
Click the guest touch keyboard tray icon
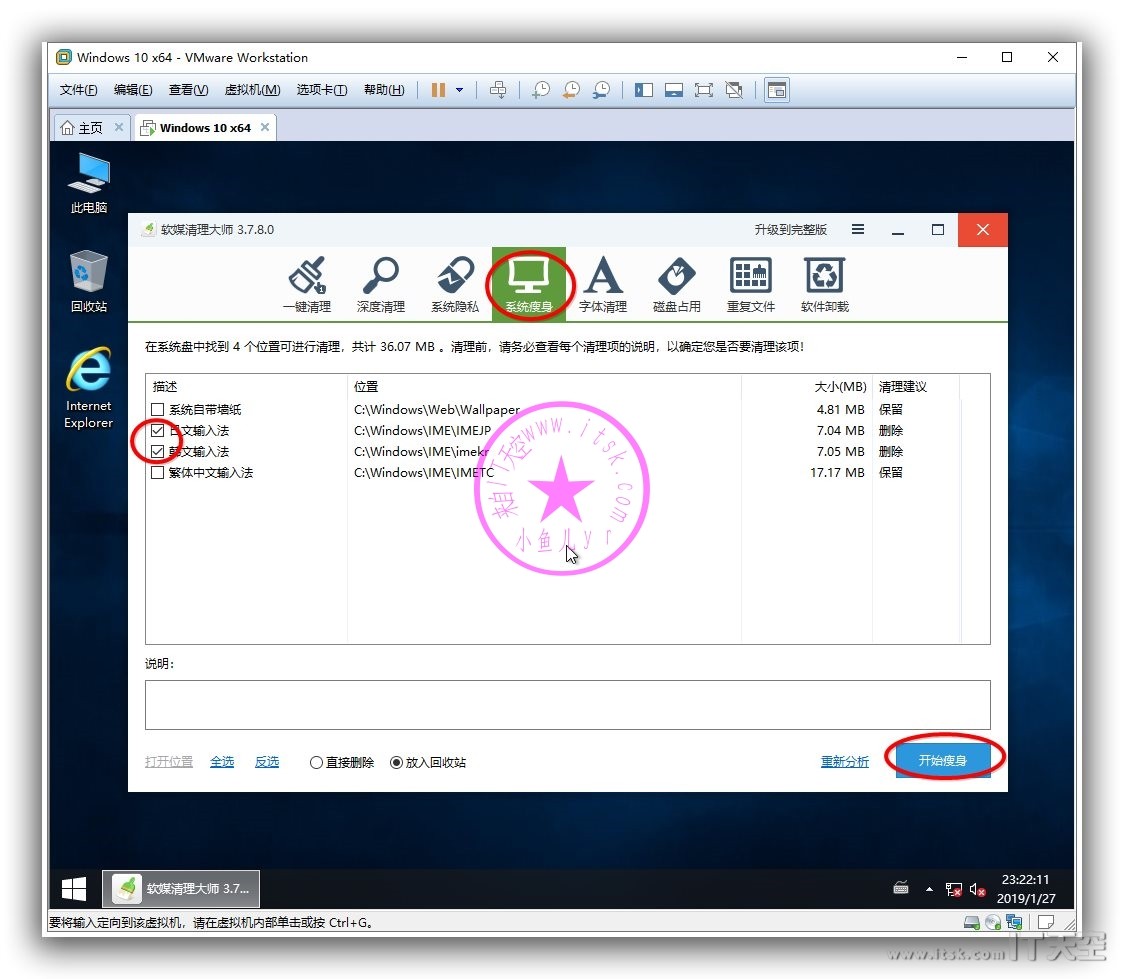tap(901, 889)
